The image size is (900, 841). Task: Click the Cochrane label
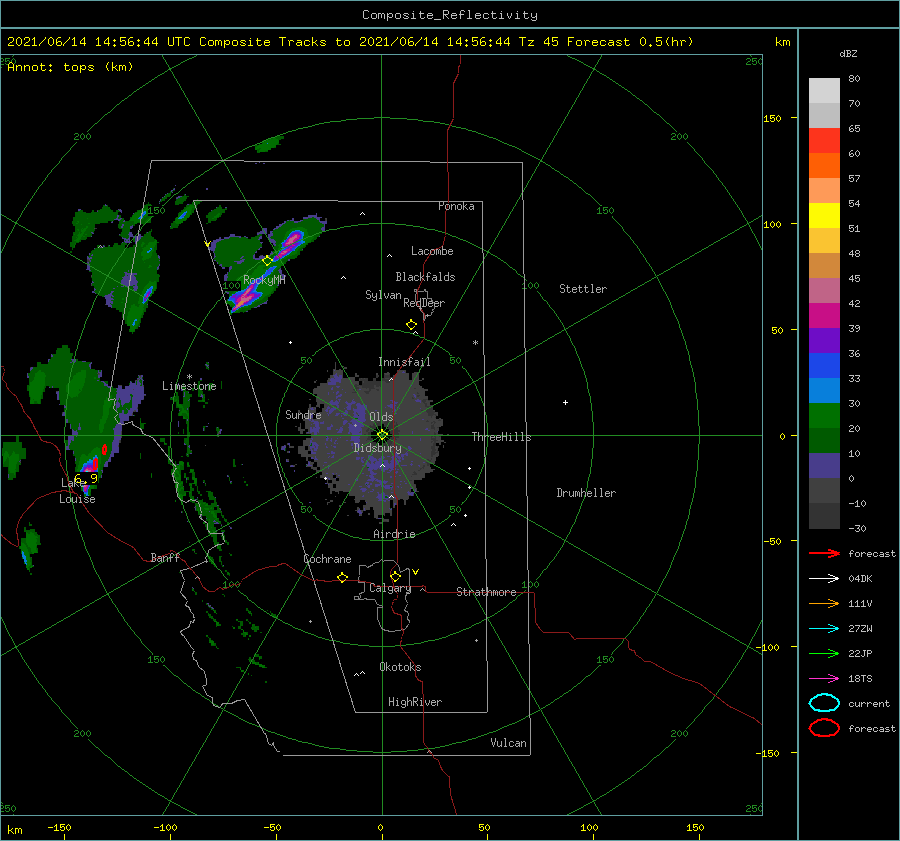[327, 559]
